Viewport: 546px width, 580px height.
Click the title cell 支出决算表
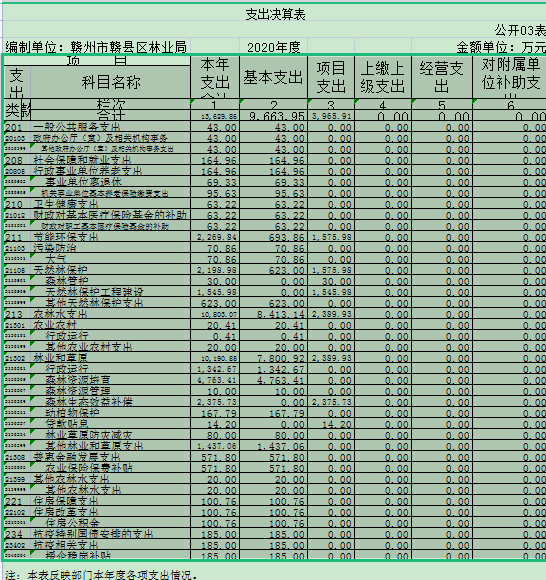[x=275, y=14]
